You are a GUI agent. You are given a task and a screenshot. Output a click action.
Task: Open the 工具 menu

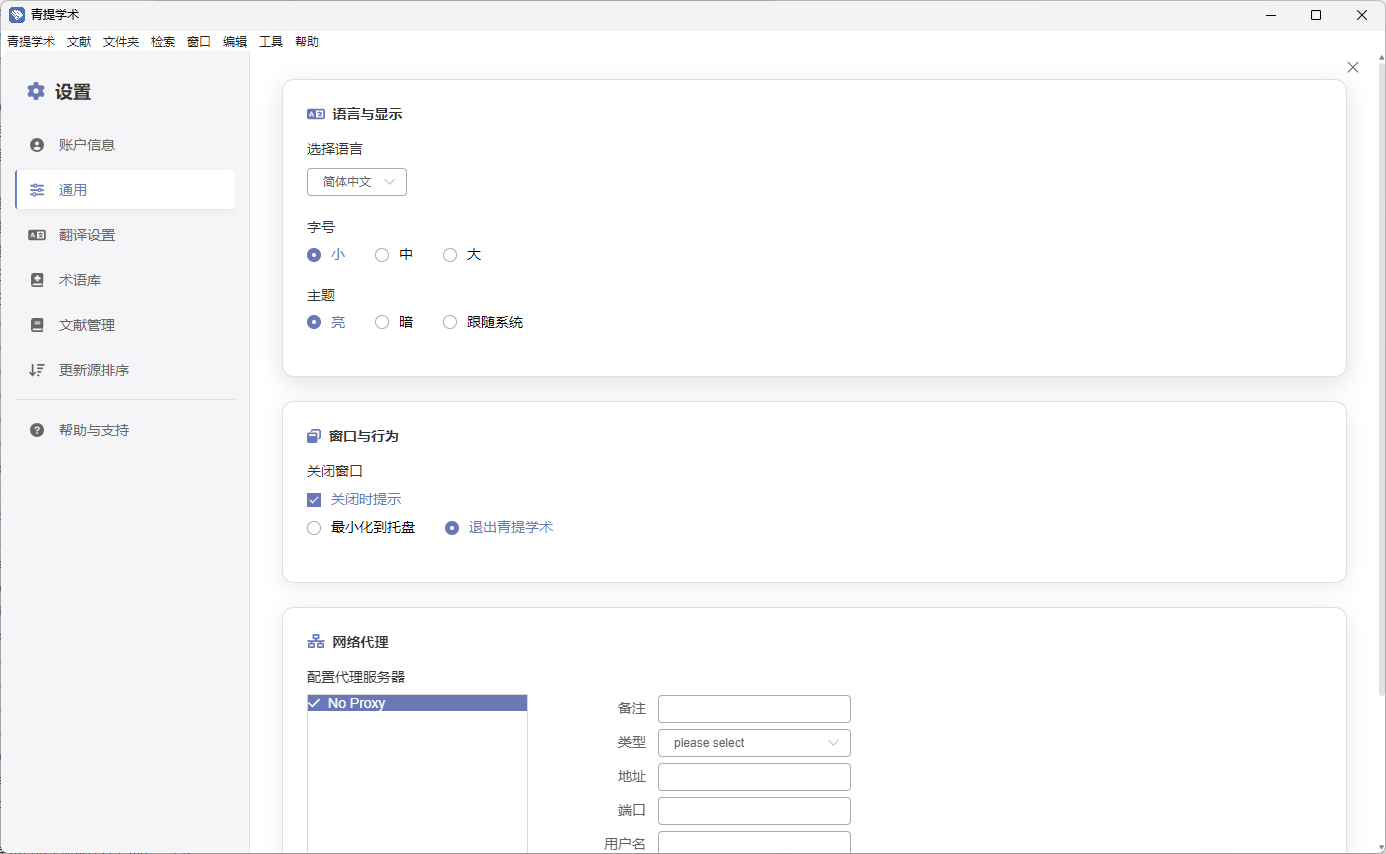271,42
